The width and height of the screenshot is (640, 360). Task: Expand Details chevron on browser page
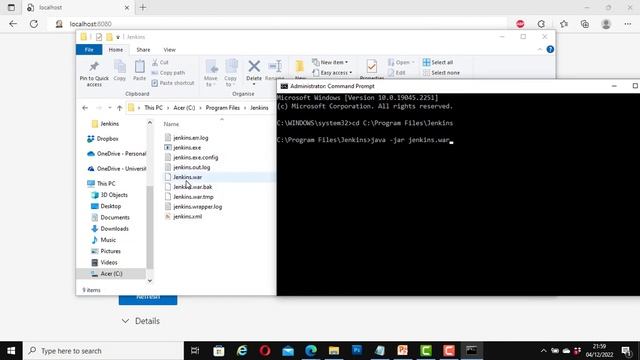click(x=125, y=321)
